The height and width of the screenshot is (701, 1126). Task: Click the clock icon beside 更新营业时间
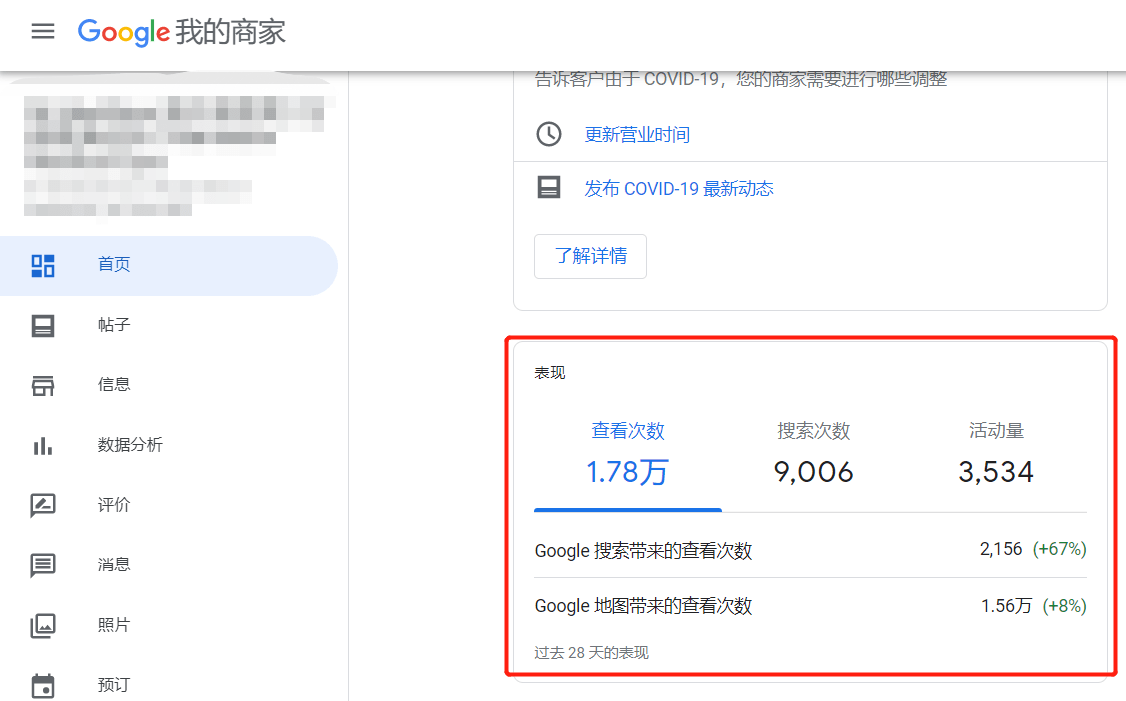[x=549, y=134]
